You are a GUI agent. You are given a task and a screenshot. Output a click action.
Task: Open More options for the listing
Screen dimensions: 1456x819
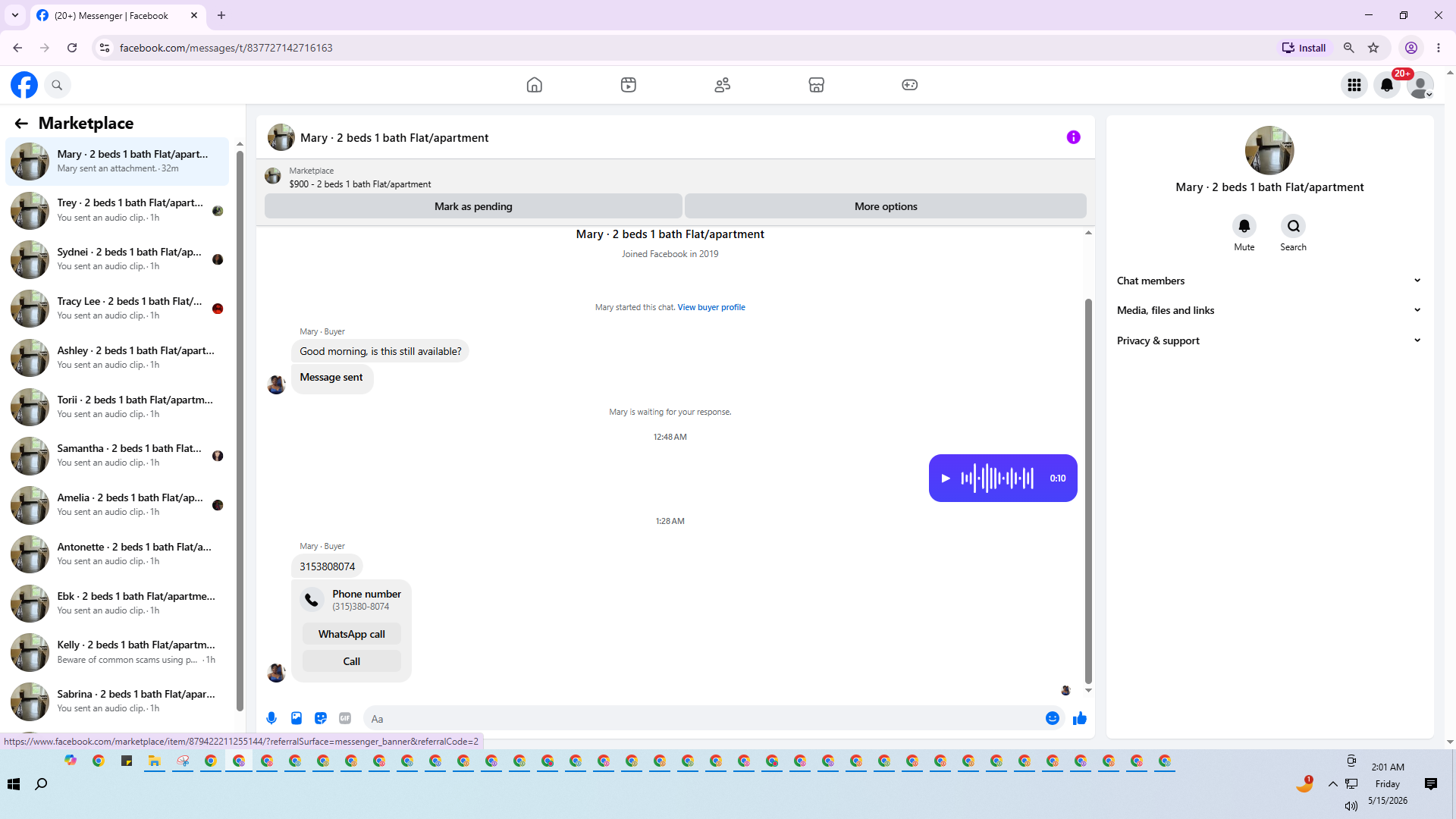point(886,206)
